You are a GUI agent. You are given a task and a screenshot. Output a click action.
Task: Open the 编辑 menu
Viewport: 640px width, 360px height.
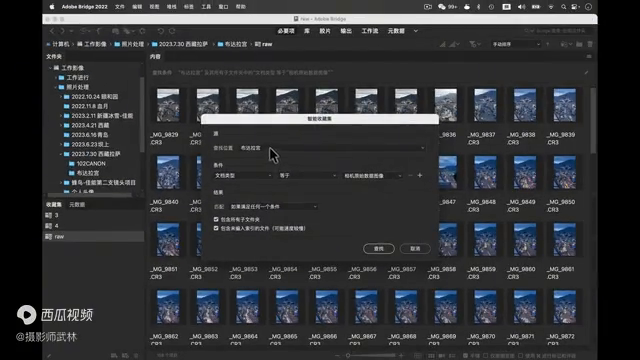(x=137, y=7)
